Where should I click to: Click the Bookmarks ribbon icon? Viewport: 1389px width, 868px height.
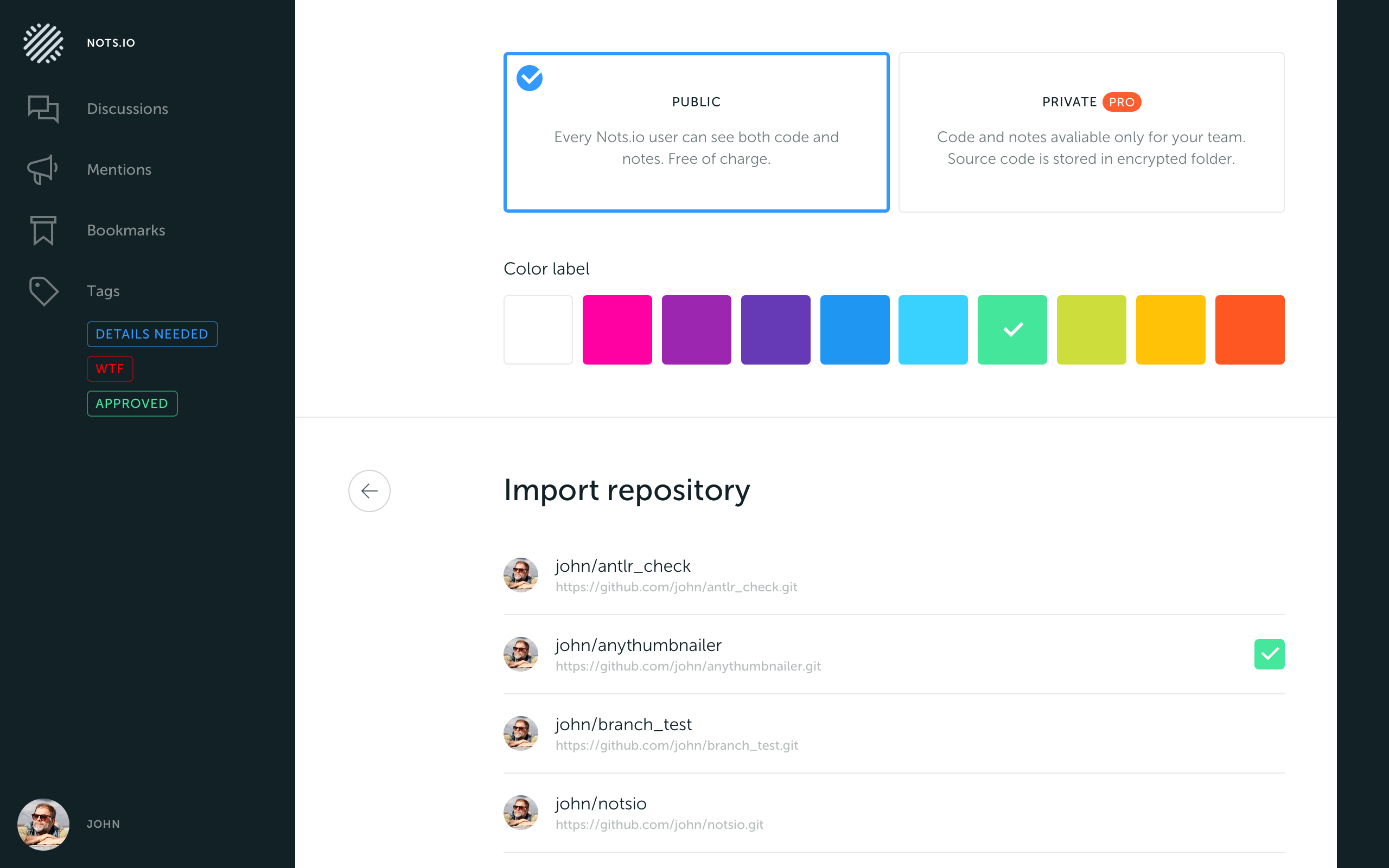click(43, 230)
